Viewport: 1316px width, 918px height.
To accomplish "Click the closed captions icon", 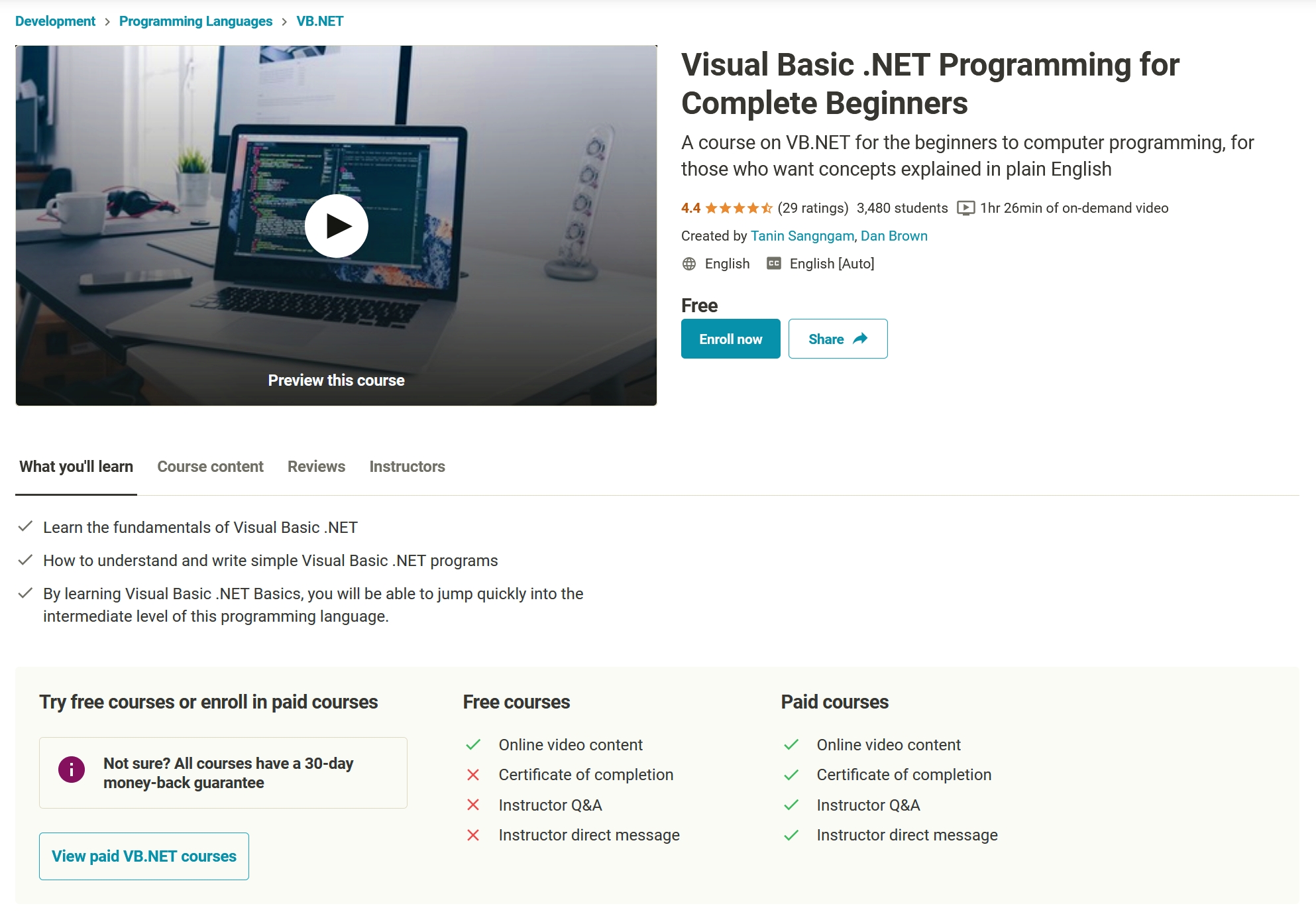I will click(x=773, y=263).
